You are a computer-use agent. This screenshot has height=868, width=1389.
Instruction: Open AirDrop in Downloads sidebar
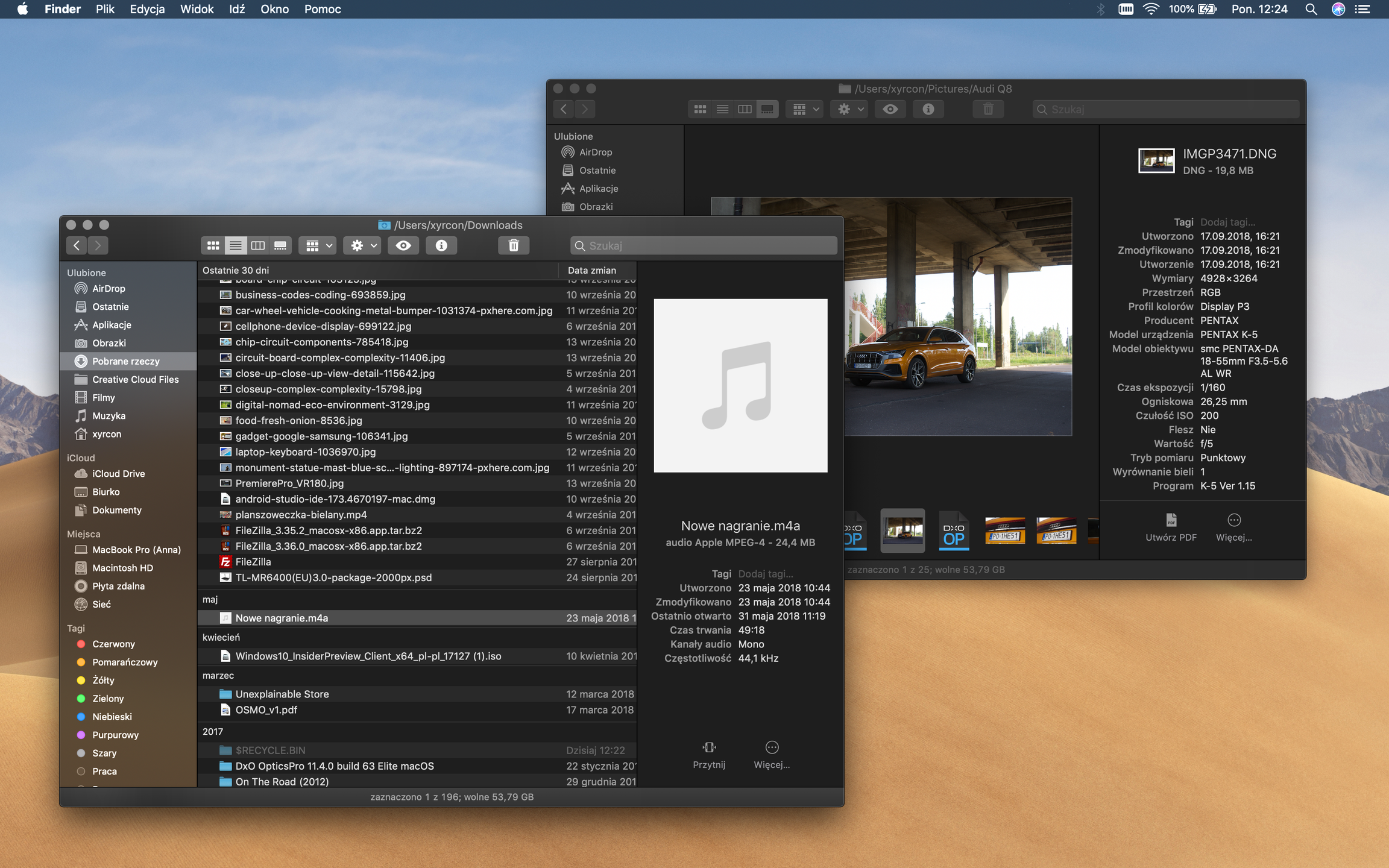click(109, 289)
